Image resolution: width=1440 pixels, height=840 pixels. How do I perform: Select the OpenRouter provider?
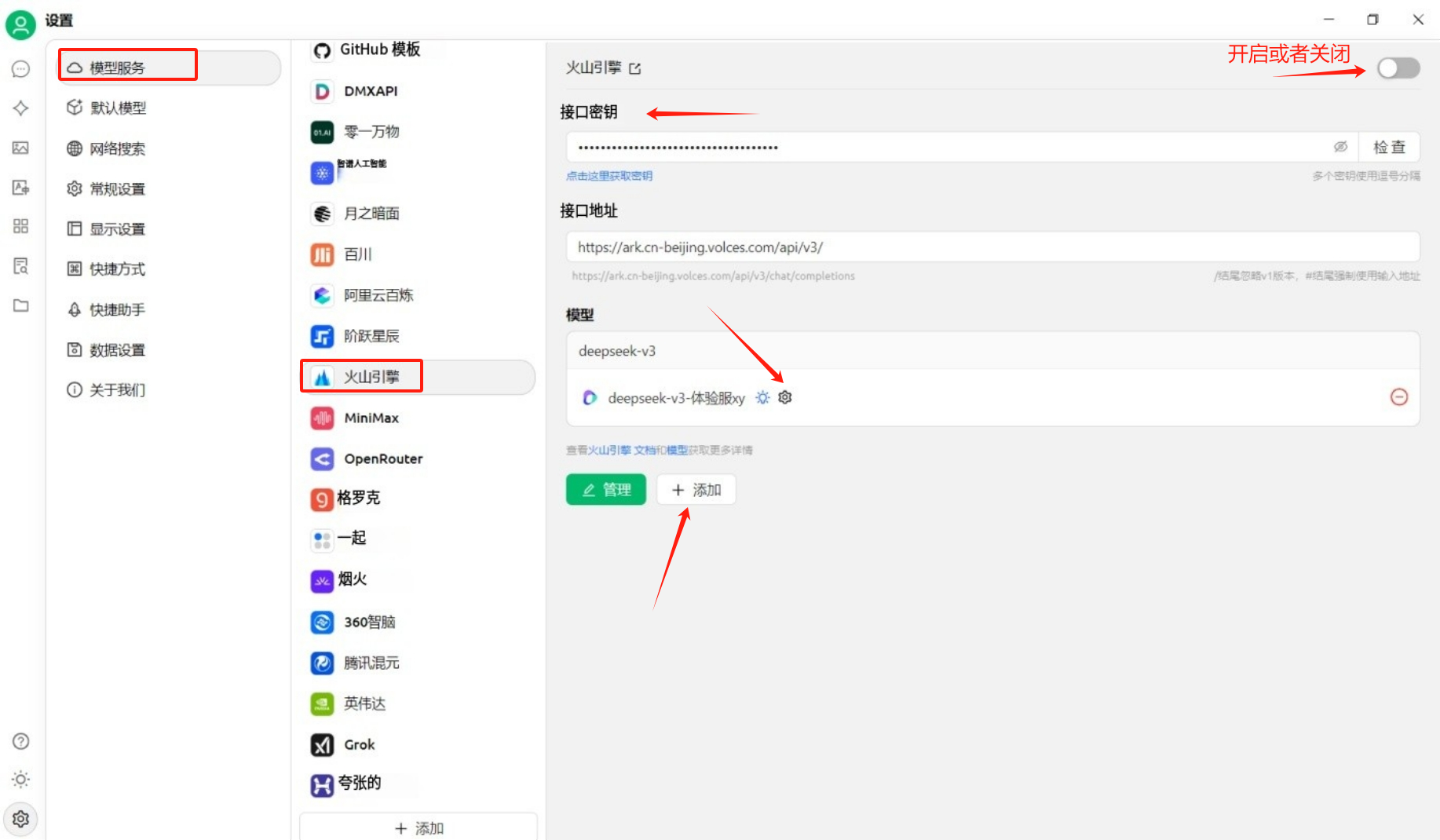point(418,458)
